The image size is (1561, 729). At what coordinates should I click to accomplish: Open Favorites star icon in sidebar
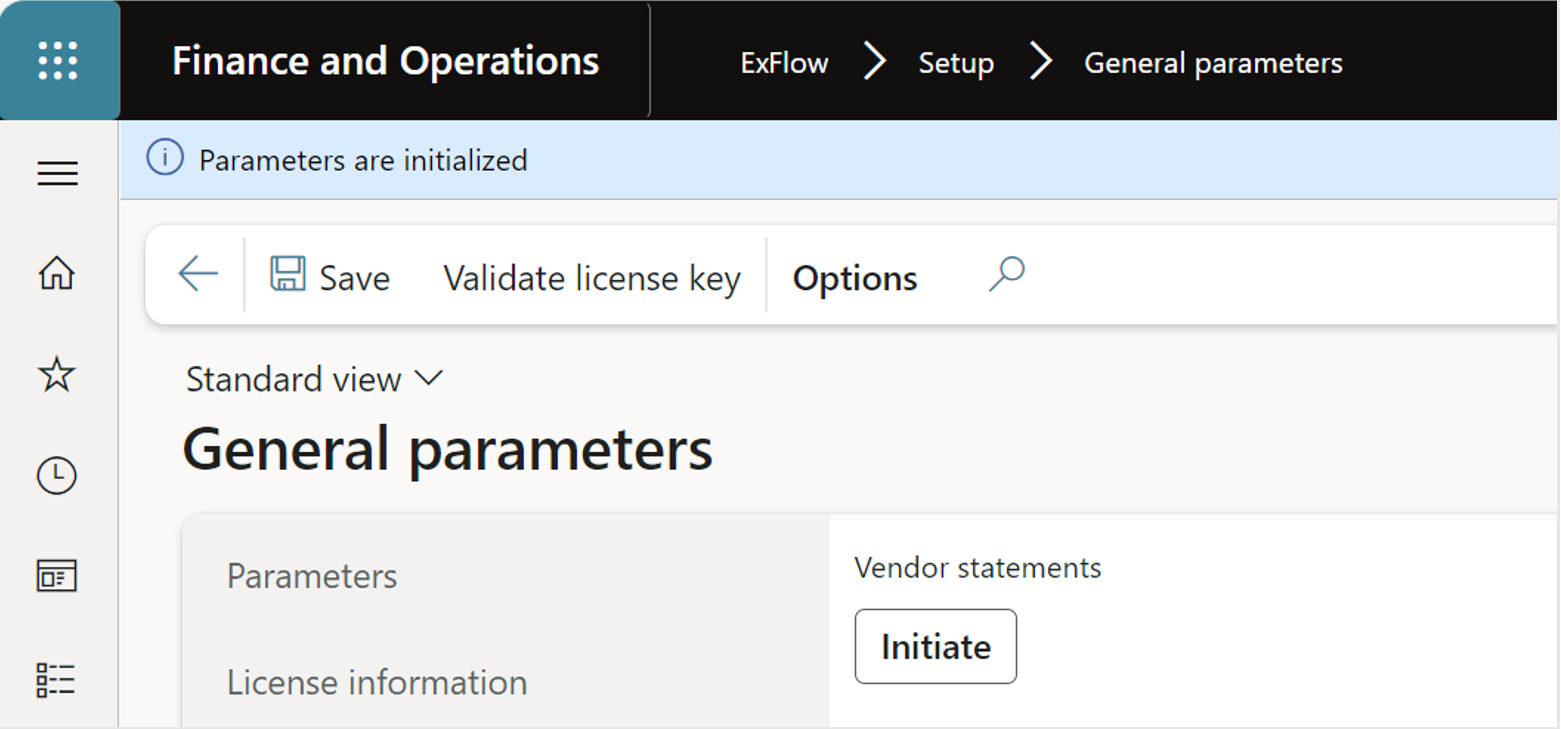[57, 375]
